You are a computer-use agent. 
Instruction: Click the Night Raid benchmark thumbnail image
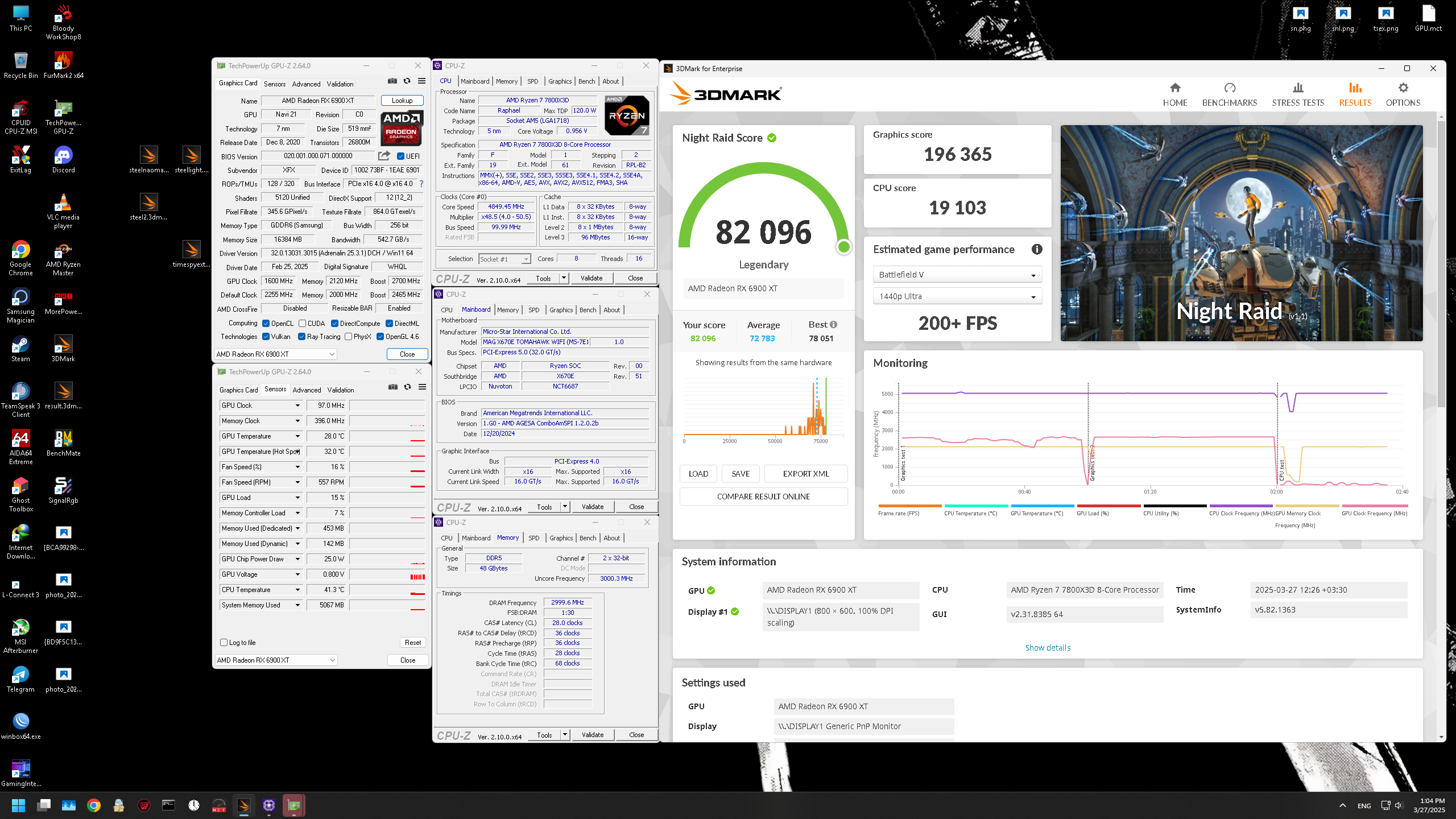point(1242,233)
